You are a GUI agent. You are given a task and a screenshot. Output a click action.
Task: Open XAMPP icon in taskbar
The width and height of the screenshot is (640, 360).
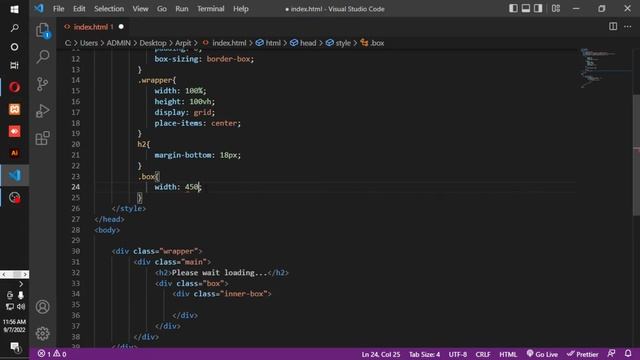point(14,109)
